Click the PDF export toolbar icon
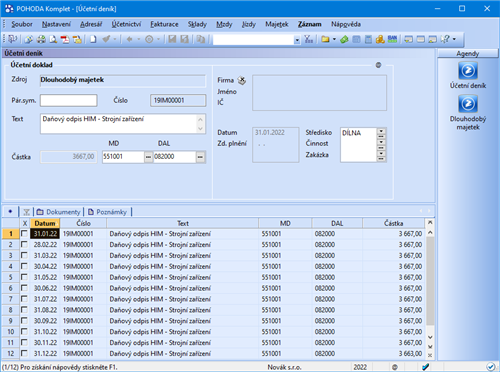Image resolution: width=500 pixels, height=372 pixels. click(65, 39)
